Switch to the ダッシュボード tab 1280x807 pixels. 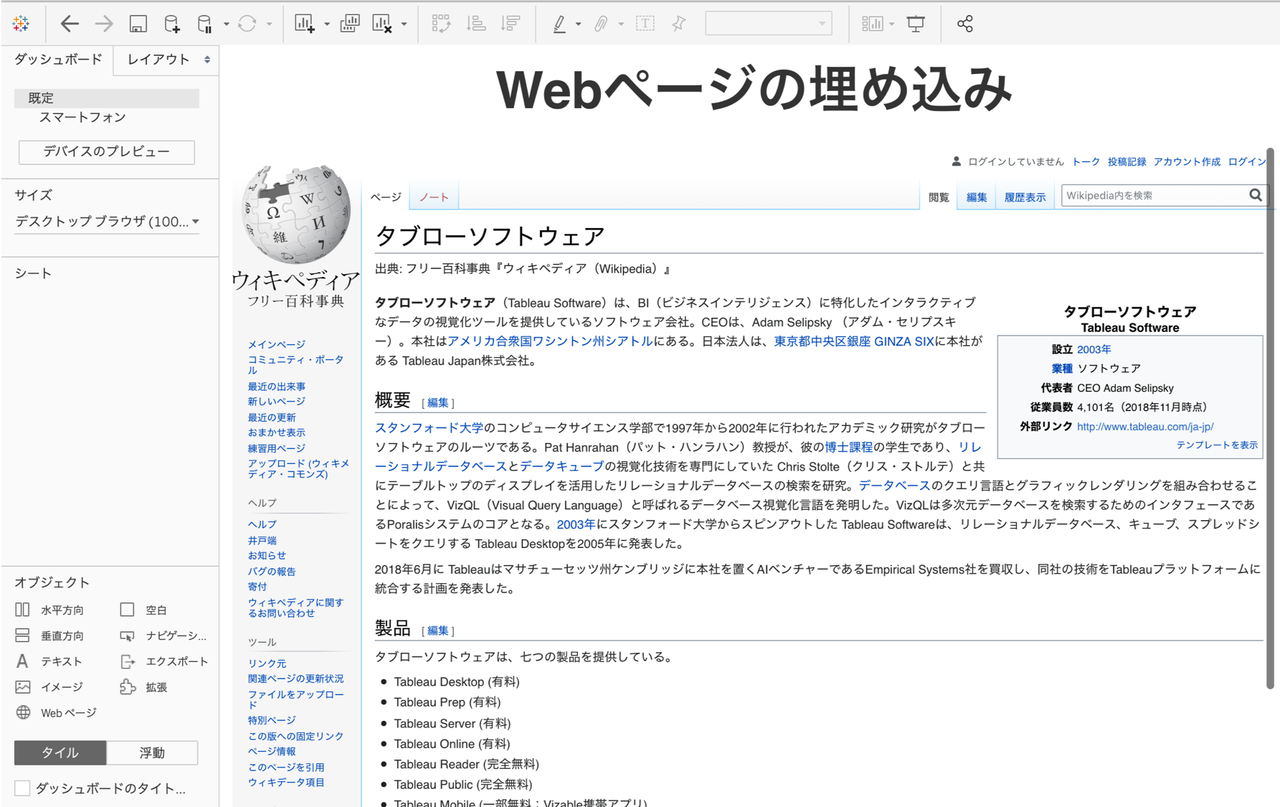[x=57, y=60]
